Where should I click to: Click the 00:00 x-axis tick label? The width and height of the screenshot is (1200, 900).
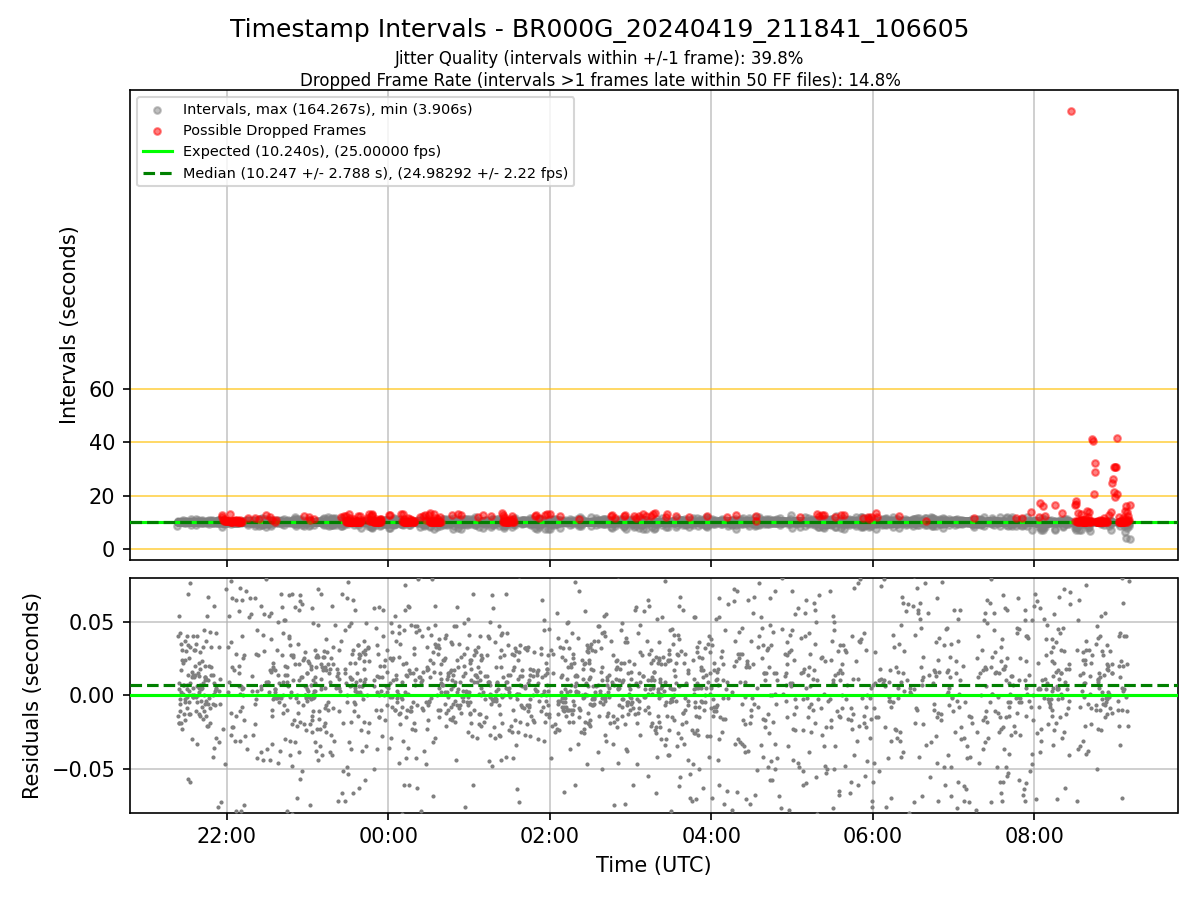click(388, 834)
